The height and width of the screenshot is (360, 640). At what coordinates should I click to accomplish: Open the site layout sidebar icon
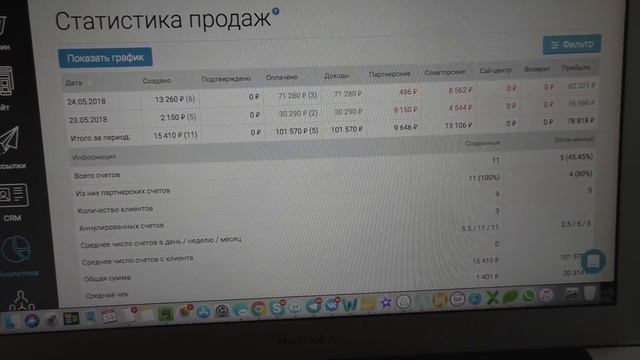point(7,82)
